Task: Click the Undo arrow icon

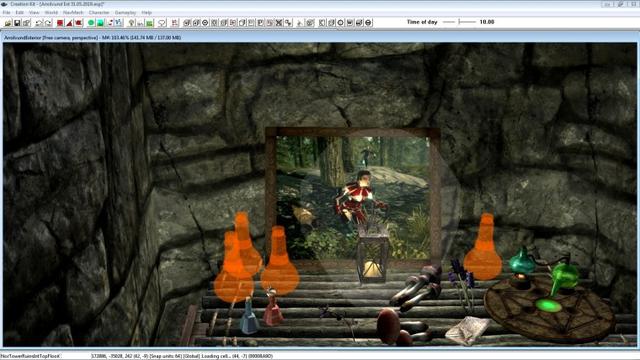Action: pos(39,23)
